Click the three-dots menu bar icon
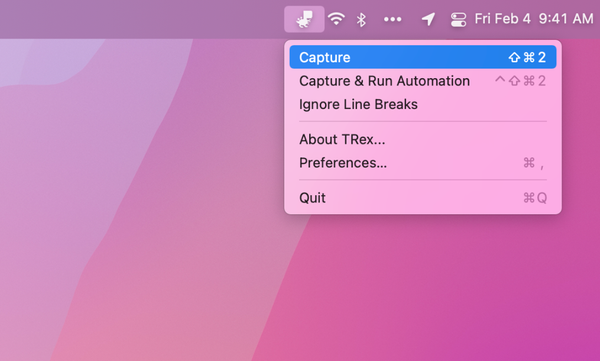600x361 pixels. tap(393, 19)
